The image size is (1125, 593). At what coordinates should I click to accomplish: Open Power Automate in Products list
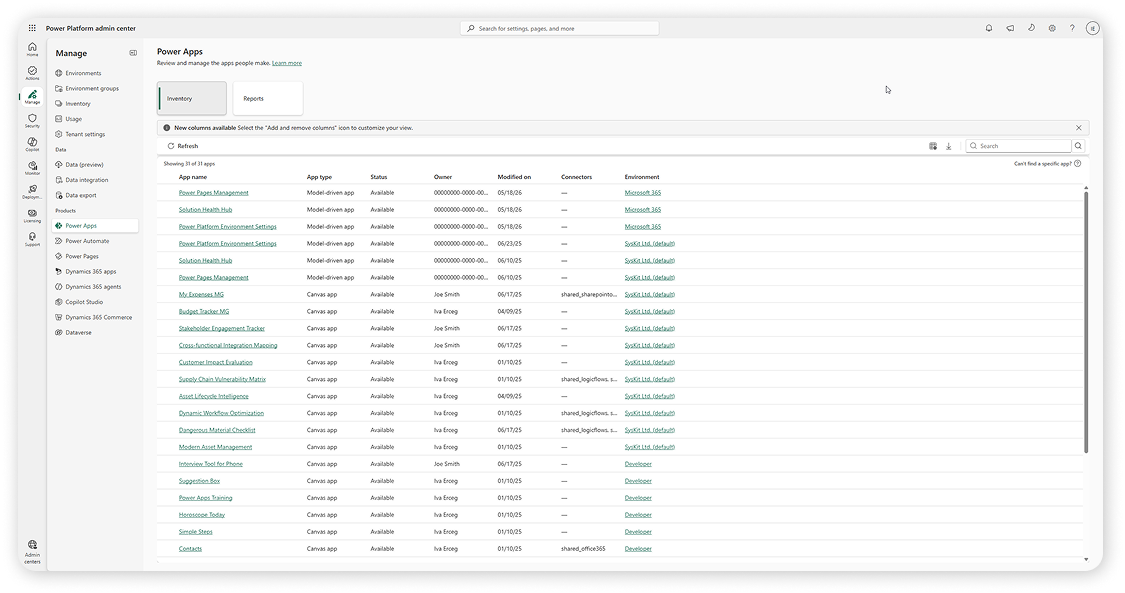pyautogui.click(x=95, y=241)
